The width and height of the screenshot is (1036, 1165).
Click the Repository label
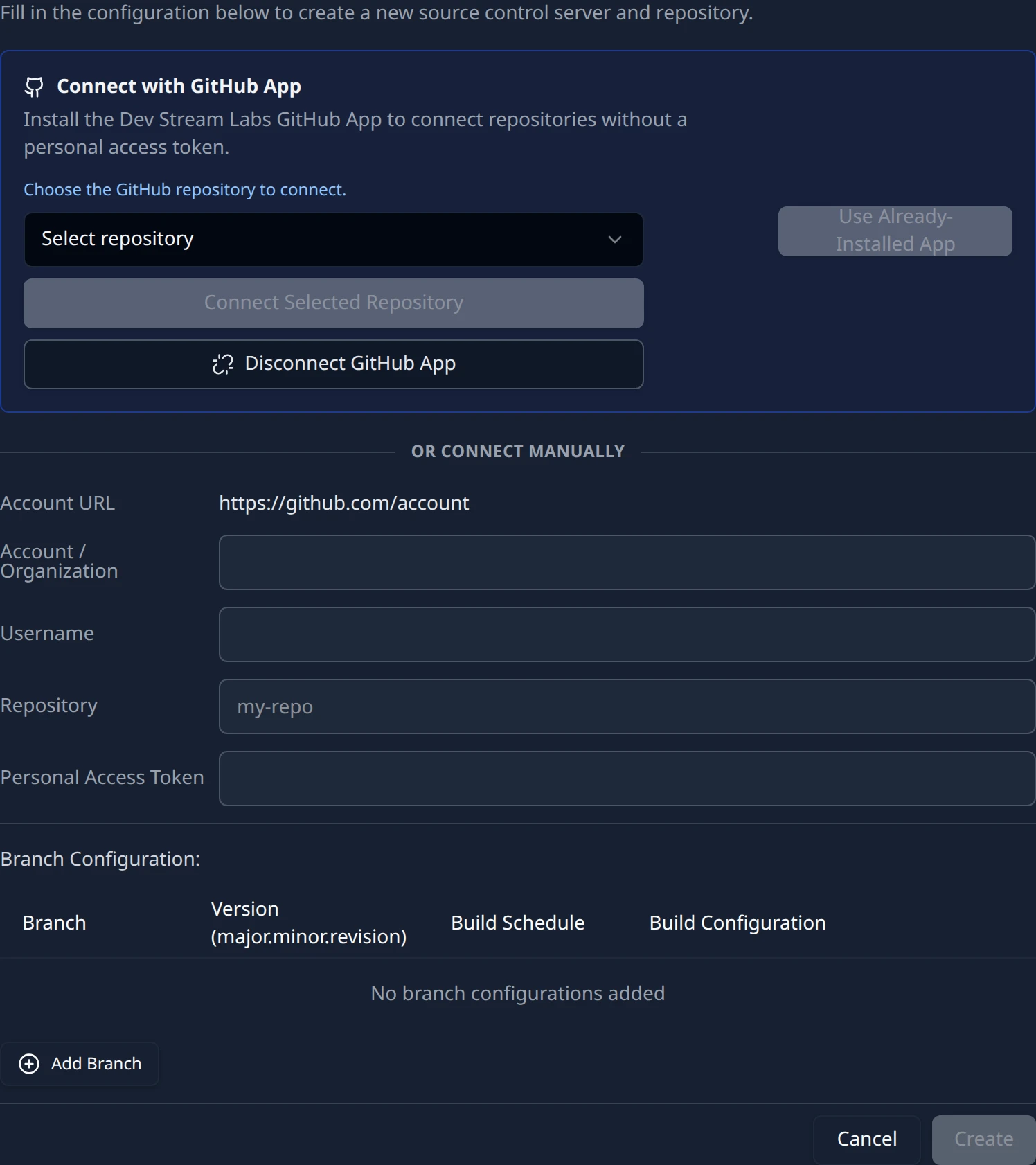click(x=48, y=706)
